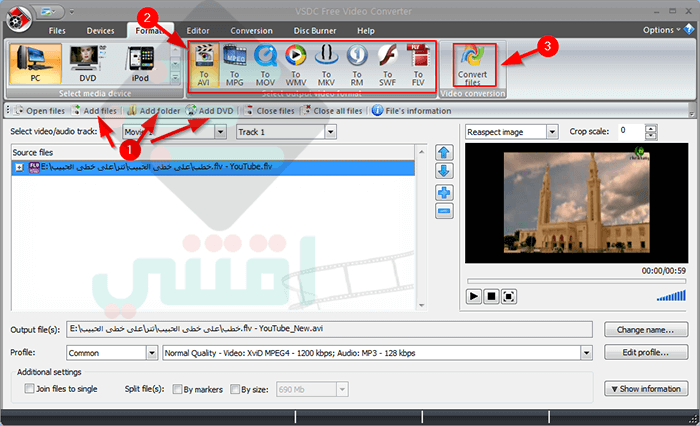Select the DVD media device icon
Viewport: 700px width, 426px height.
[x=88, y=63]
